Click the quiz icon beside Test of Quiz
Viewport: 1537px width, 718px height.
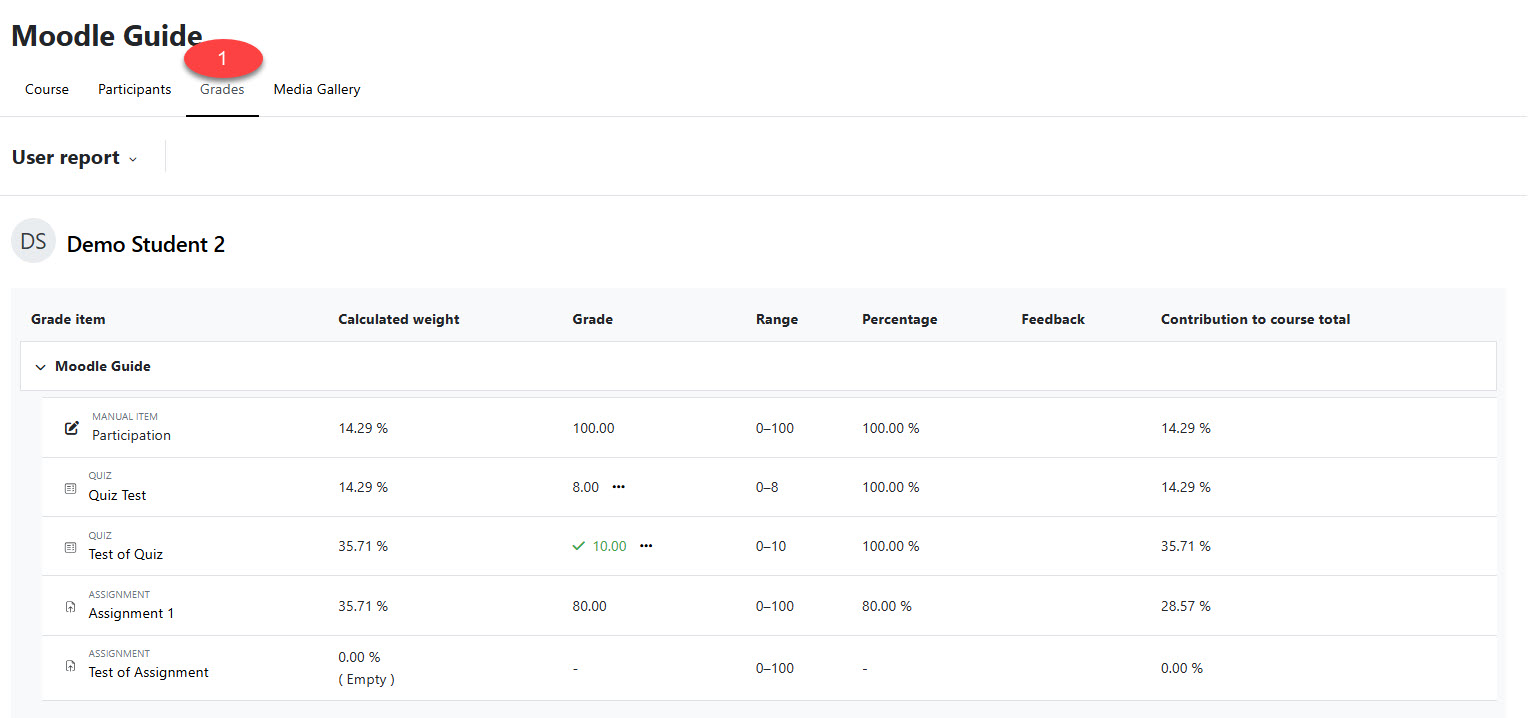coord(70,547)
